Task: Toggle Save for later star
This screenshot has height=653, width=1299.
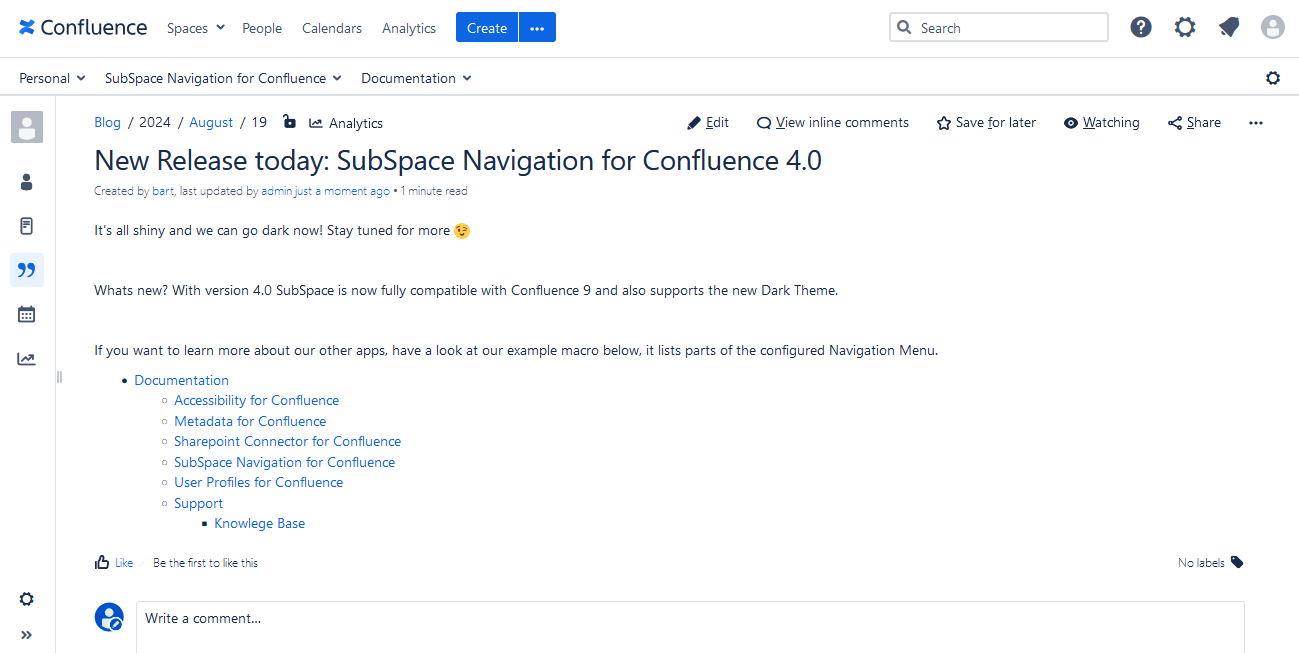Action: pos(986,123)
